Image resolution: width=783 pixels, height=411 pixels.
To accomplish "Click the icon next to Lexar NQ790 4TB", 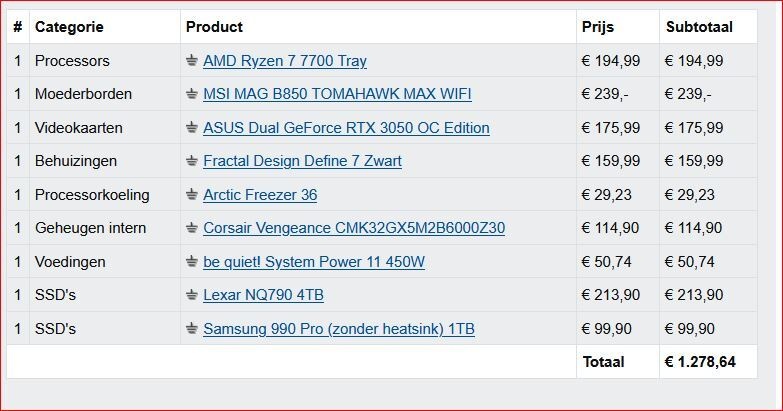I will tap(192, 295).
